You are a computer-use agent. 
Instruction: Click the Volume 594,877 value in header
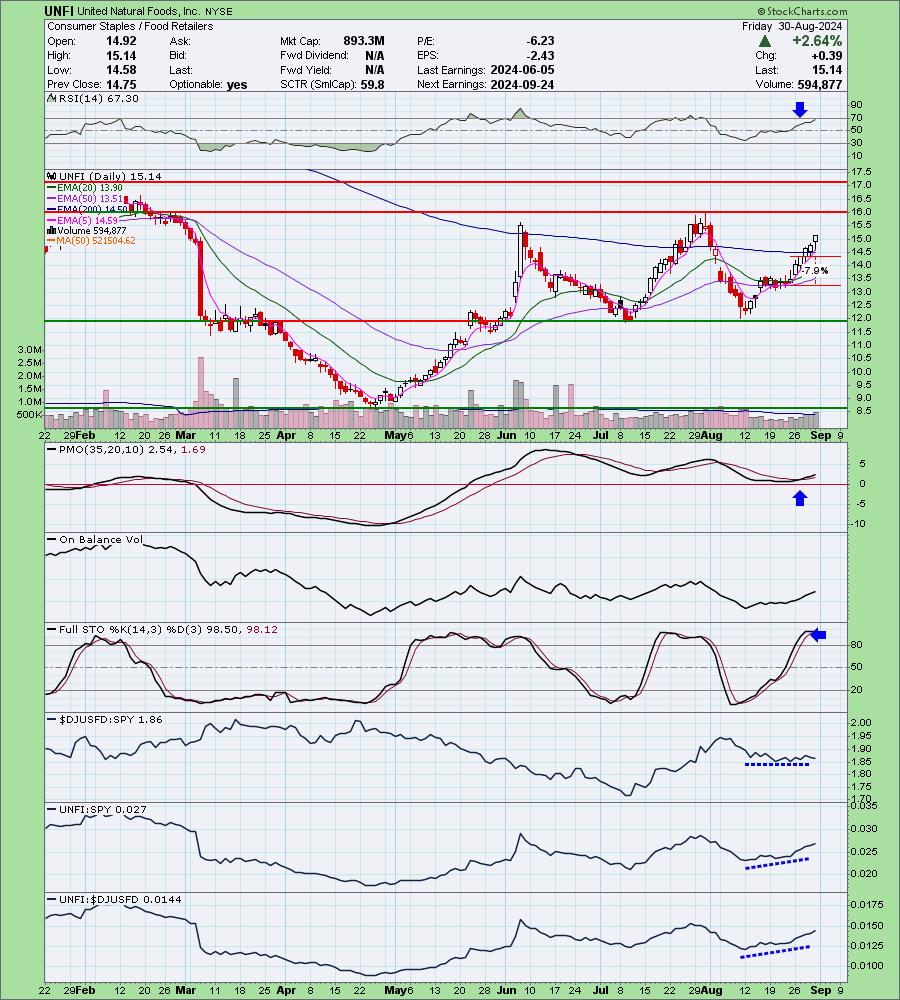[x=820, y=84]
